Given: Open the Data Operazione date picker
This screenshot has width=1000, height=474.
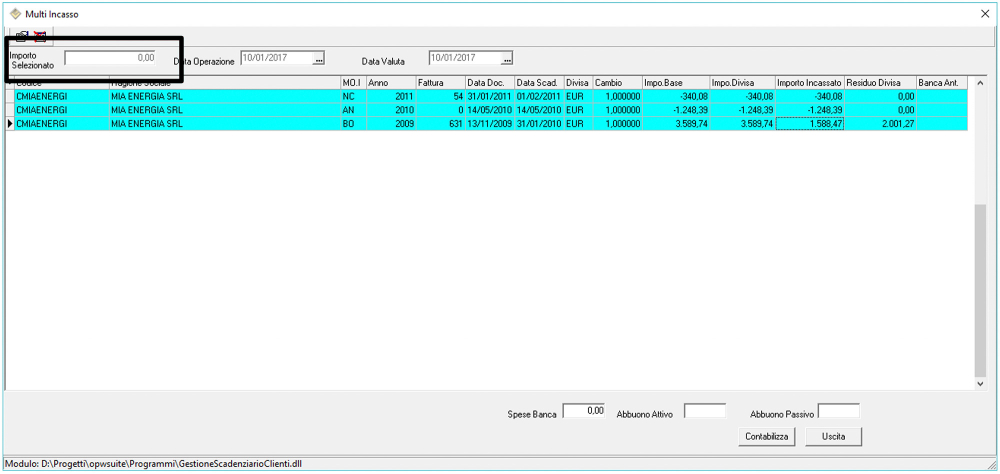Looking at the screenshot, I should pos(319,59).
